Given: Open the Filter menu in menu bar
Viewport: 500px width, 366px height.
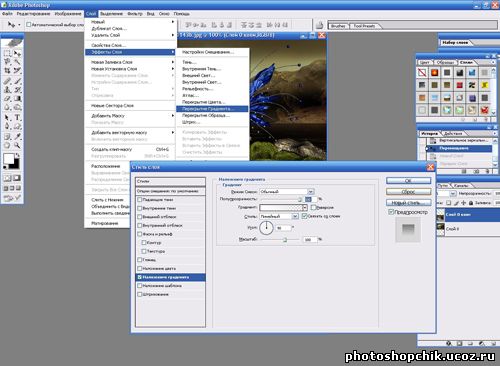Looking at the screenshot, I should 134,14.
